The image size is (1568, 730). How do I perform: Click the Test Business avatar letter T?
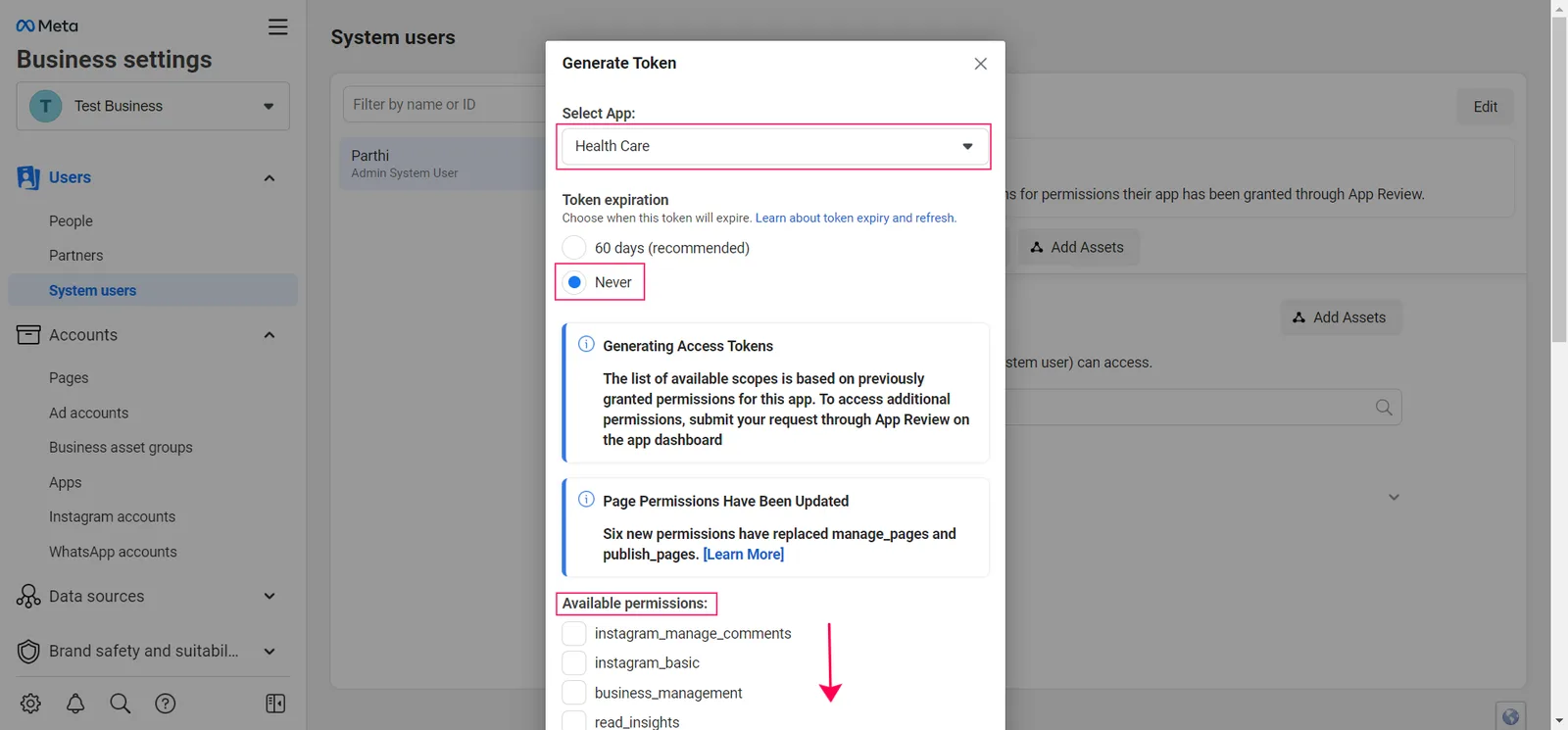(x=45, y=106)
